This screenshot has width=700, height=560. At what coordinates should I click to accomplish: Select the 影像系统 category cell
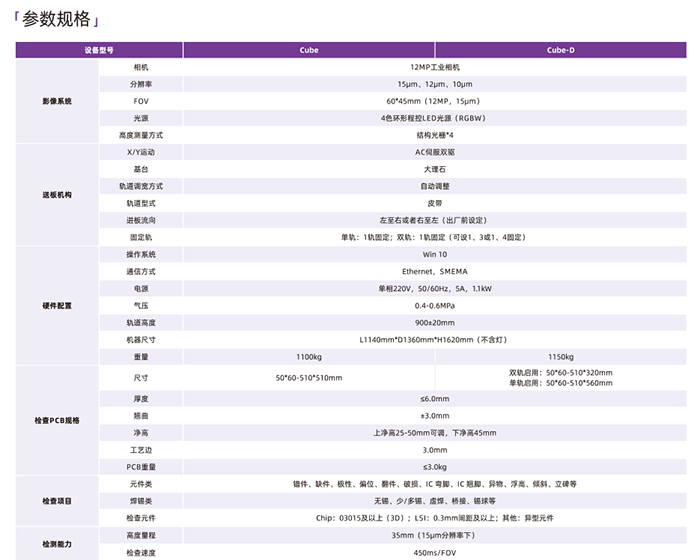pos(57,101)
